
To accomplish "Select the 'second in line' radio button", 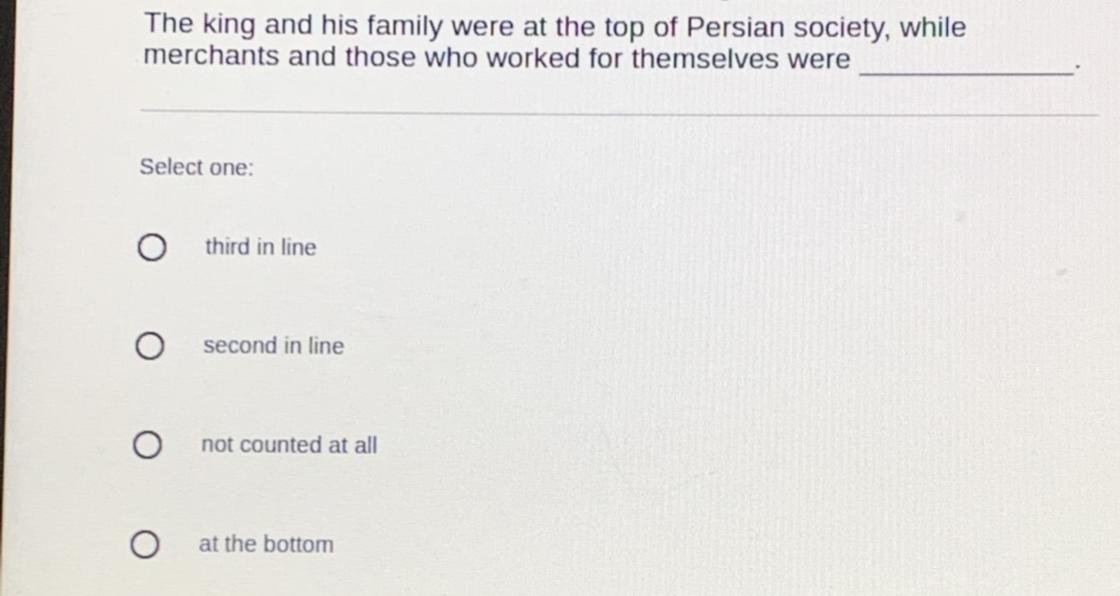I will (149, 347).
